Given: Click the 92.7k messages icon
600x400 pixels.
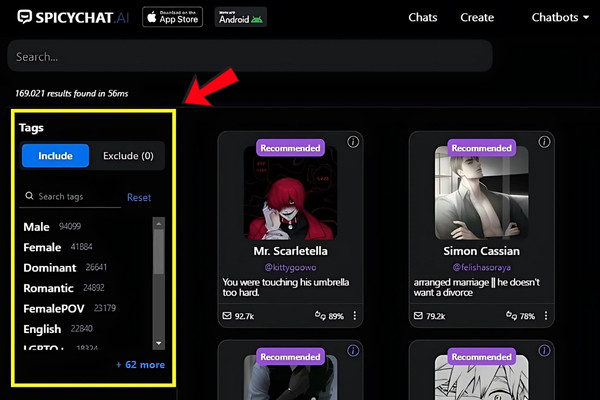Looking at the screenshot, I should (x=227, y=317).
